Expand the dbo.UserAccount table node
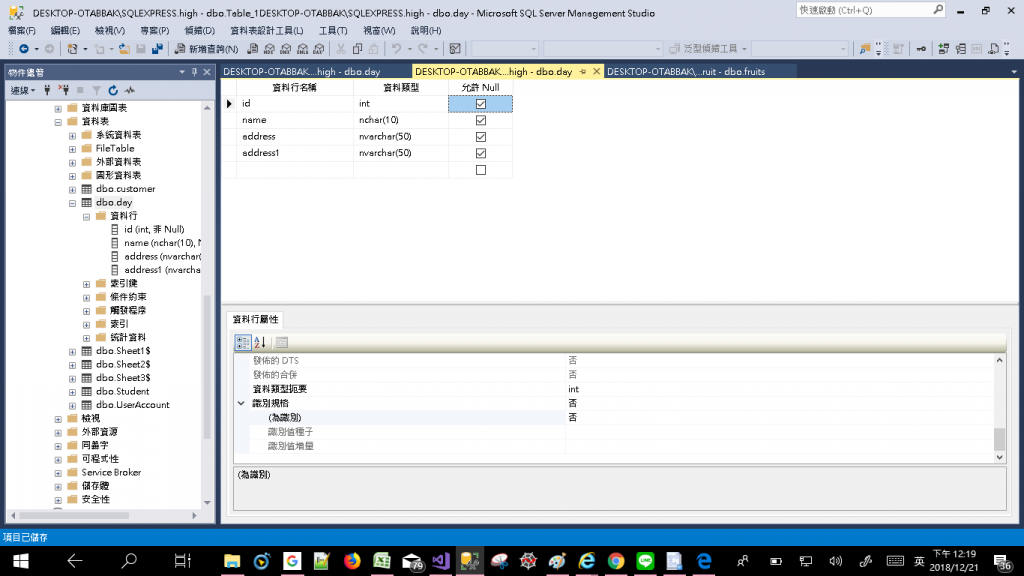 click(x=72, y=406)
